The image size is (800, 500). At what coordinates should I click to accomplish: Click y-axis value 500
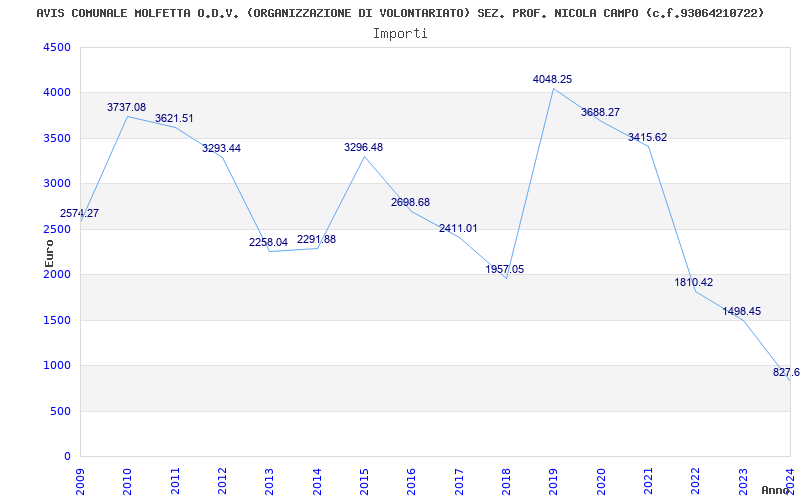coord(61,411)
